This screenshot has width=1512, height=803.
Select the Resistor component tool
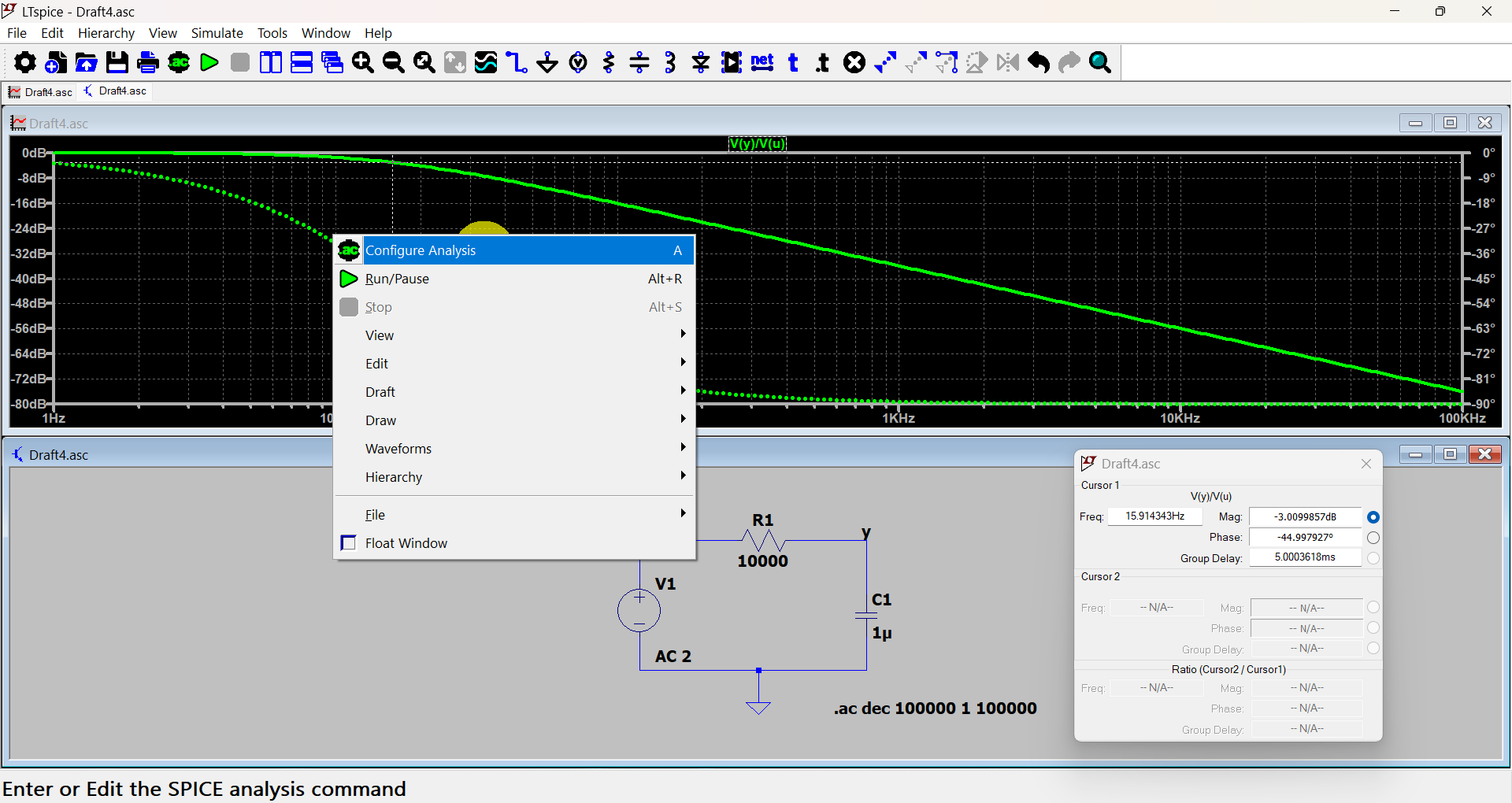609,62
